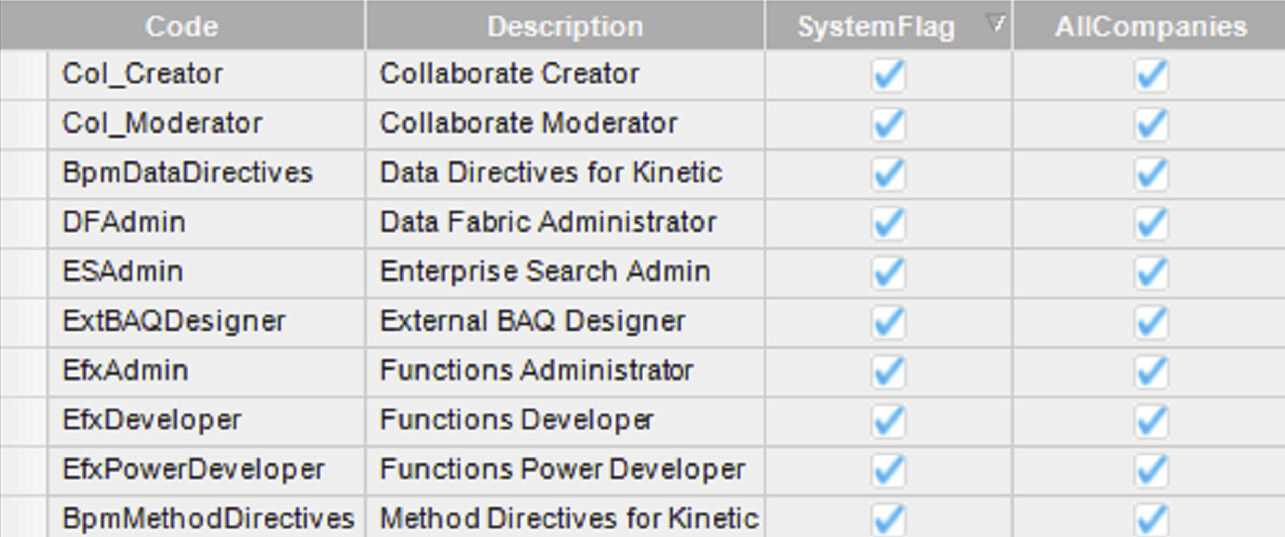This screenshot has height=537, width=1285.
Task: Sort by the Description column header
Action: pos(565,26)
